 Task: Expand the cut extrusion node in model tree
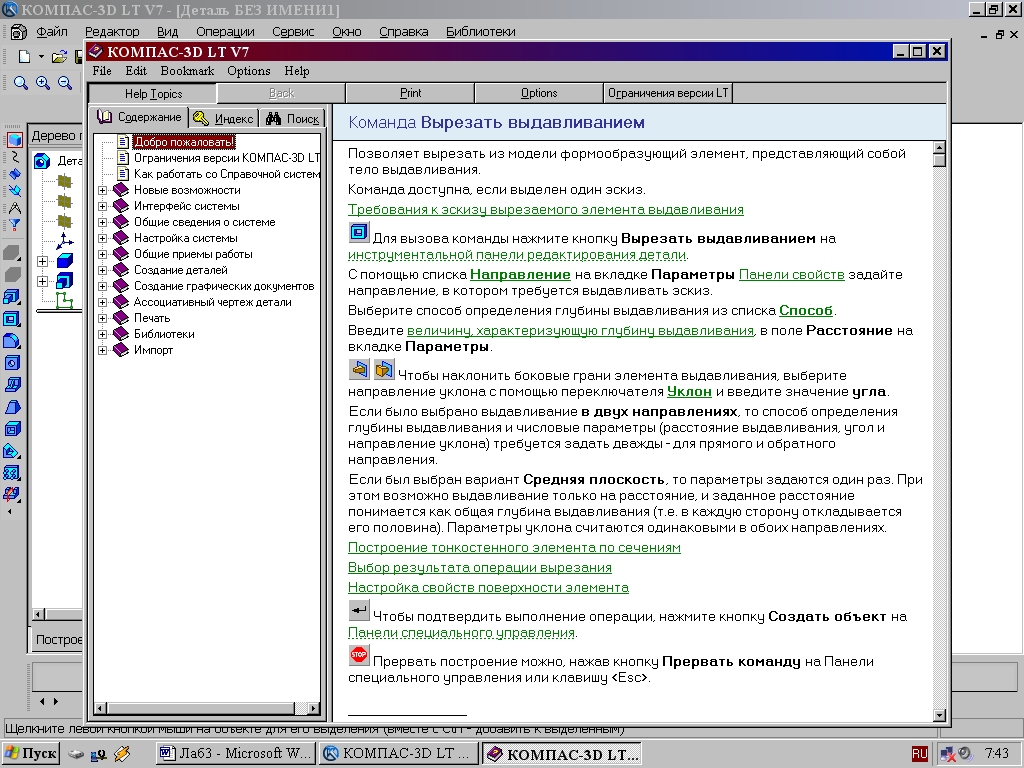(42, 281)
